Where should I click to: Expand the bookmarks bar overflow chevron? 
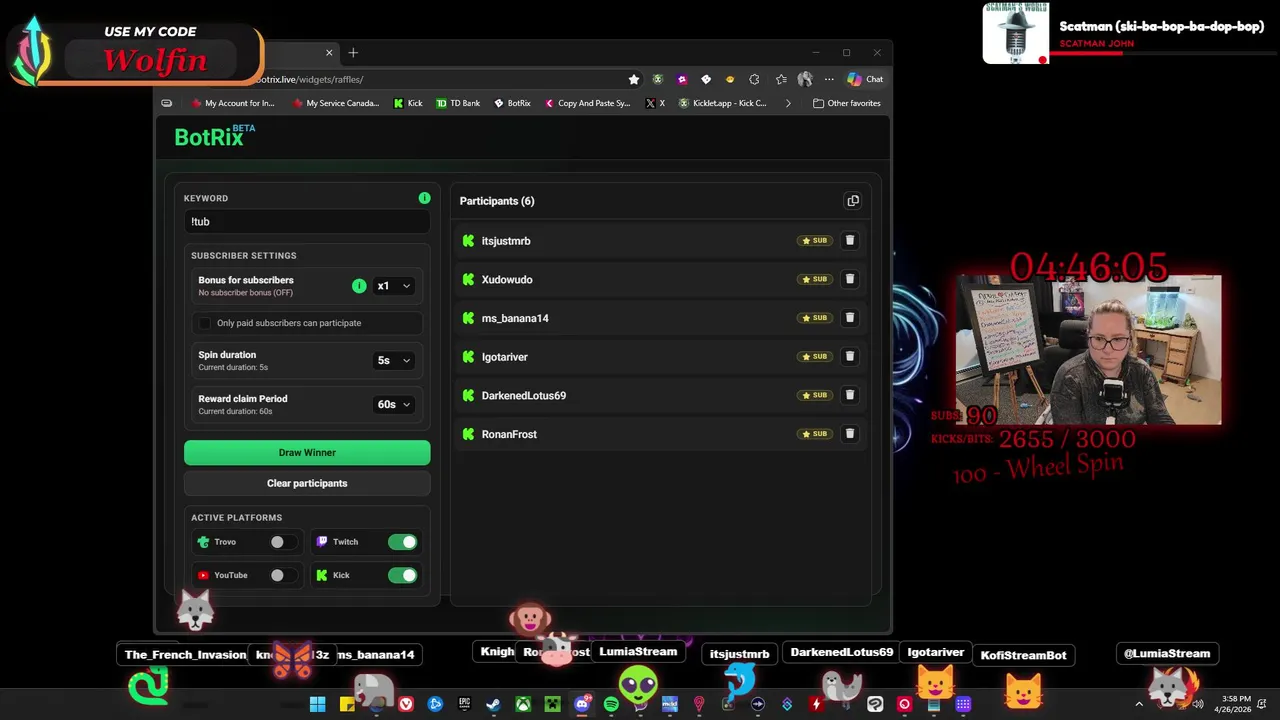click(x=788, y=103)
